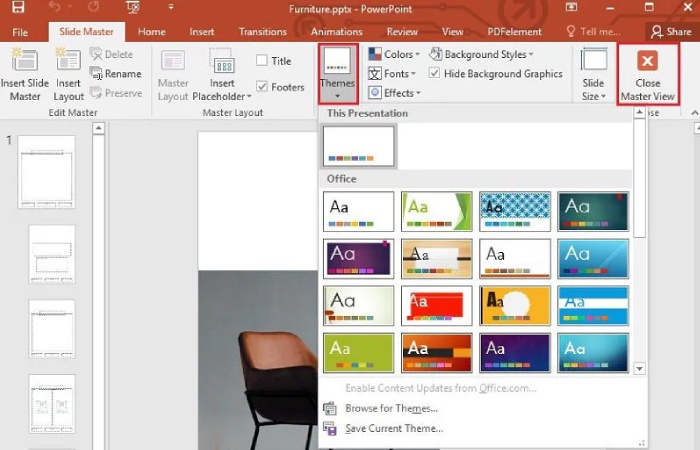The height and width of the screenshot is (450, 700).
Task: Open Customize Quick Access Toolbar arrow
Action: [x=171, y=7]
